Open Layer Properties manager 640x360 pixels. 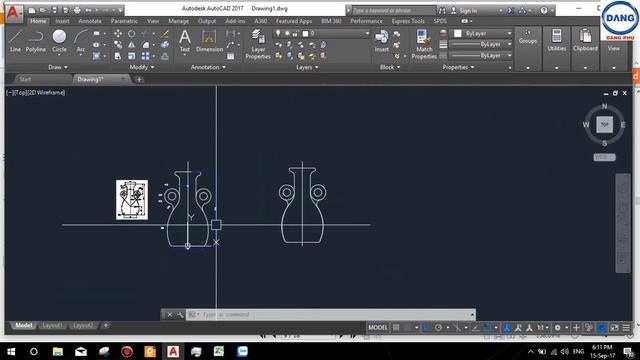258,44
